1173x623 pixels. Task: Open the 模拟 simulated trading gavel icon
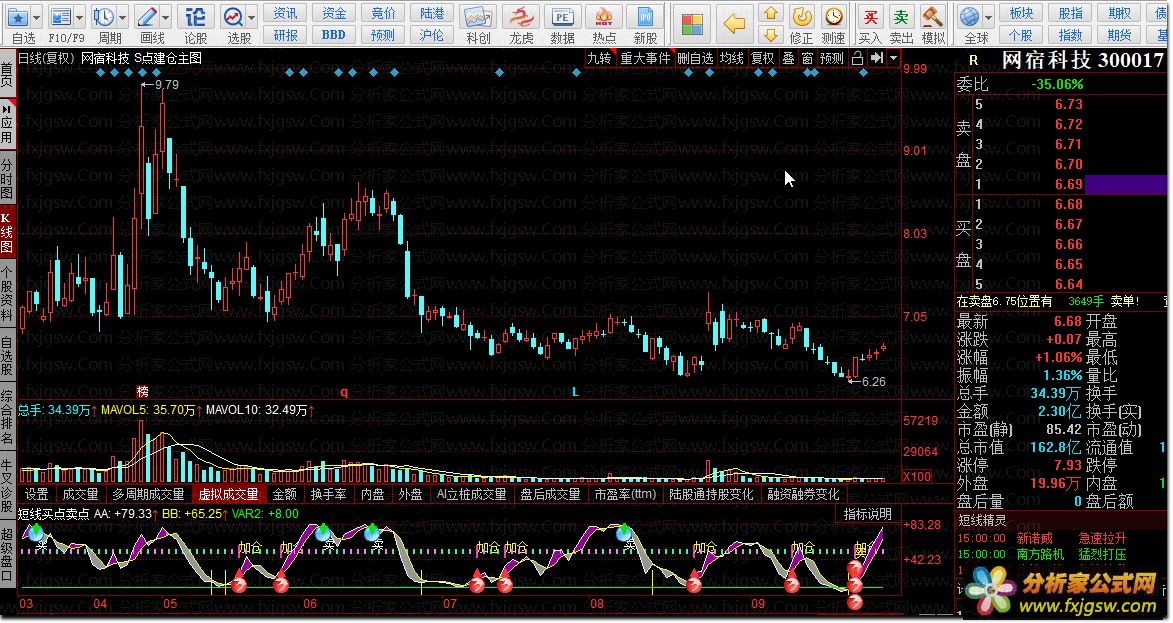933,16
